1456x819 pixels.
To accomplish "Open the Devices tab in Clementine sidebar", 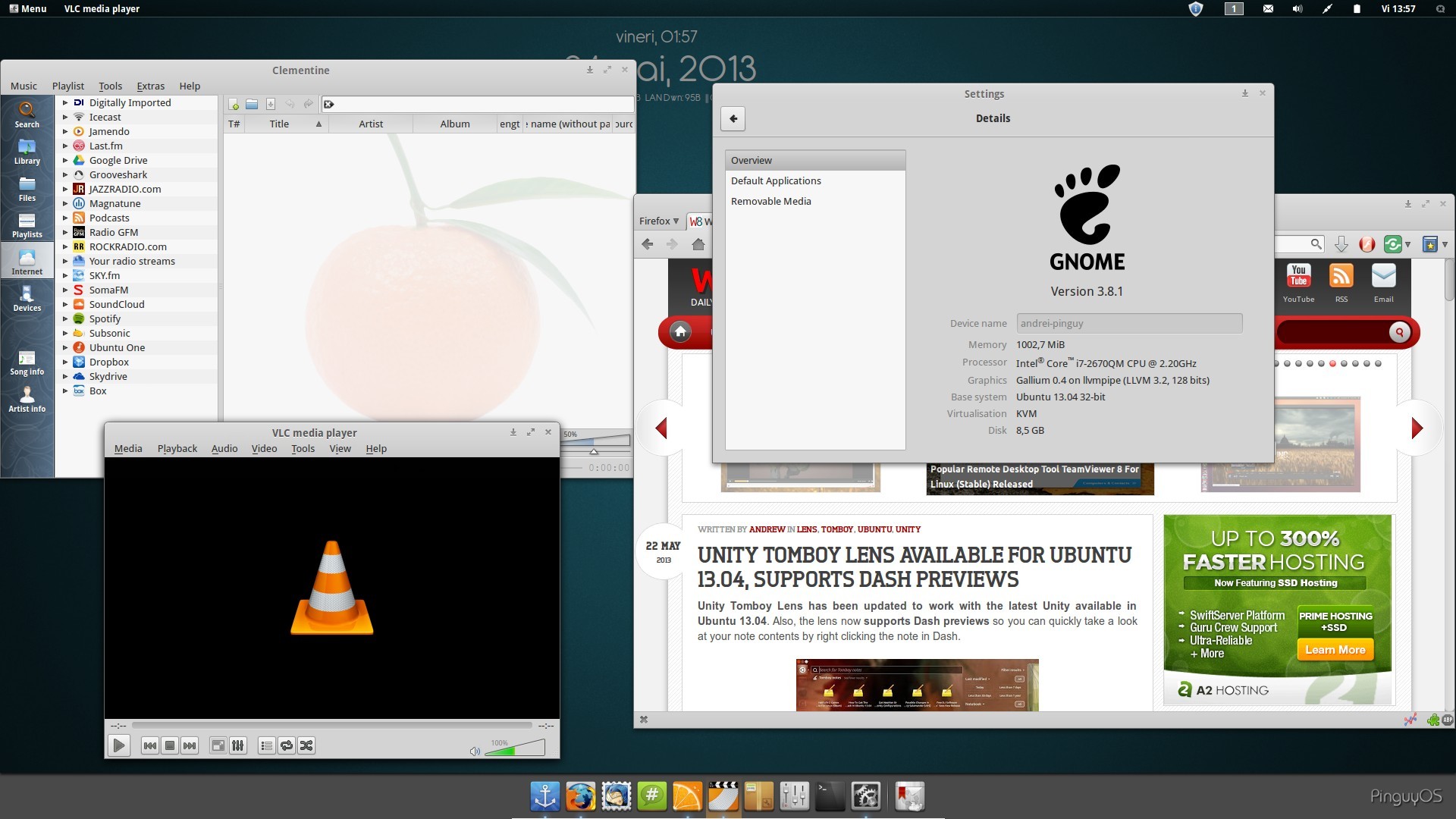I will click(27, 299).
